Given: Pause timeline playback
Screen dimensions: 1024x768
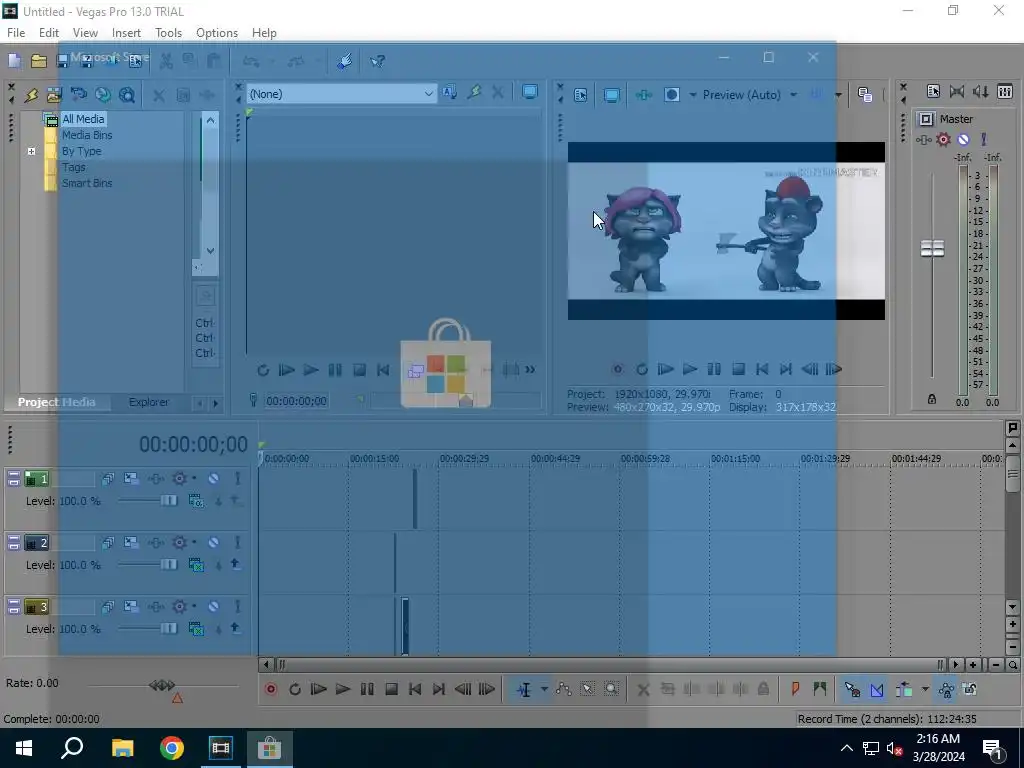Looking at the screenshot, I should click(367, 689).
